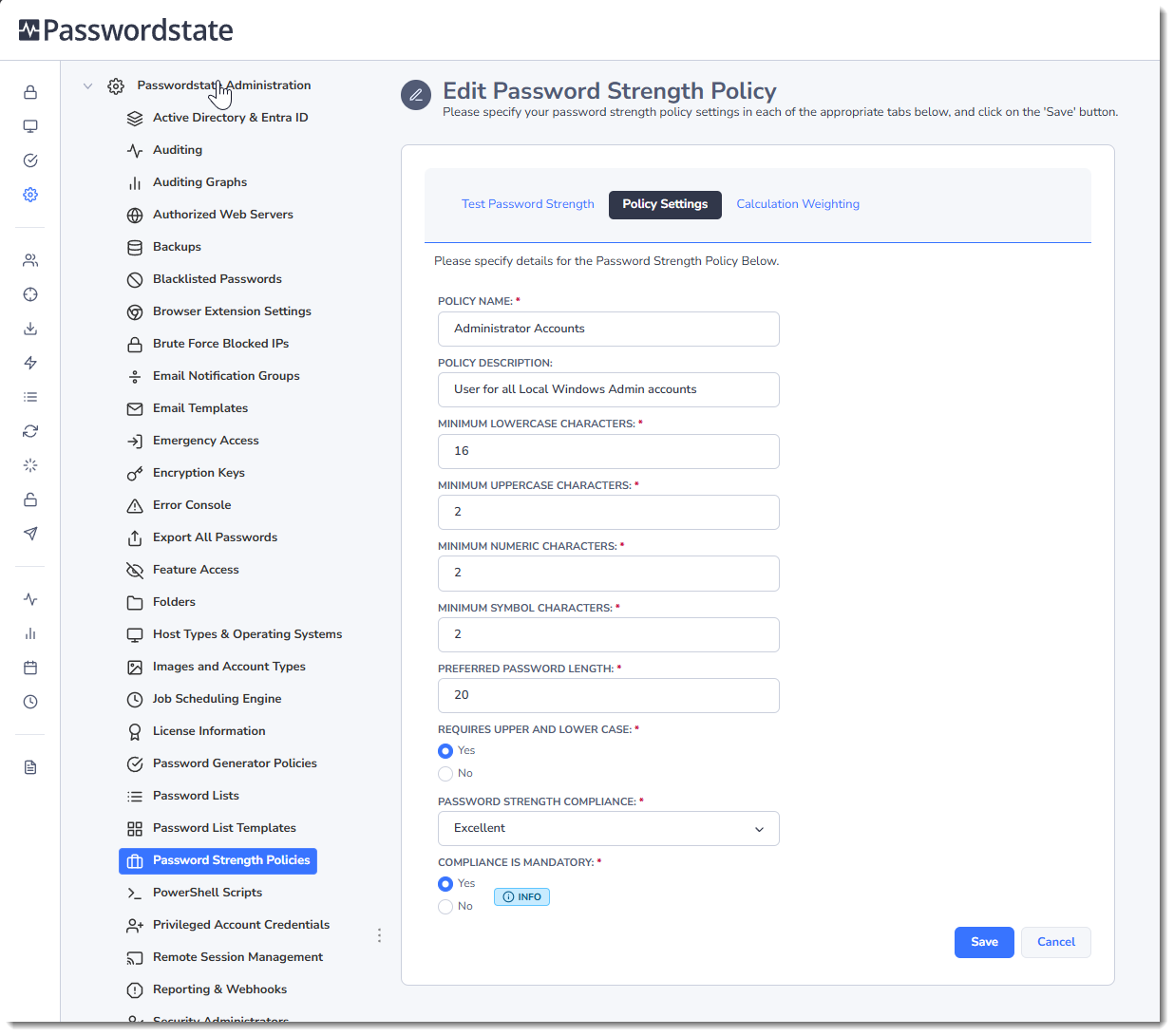Click the layers icon for Active Directory & Entra ID
1174x1036 pixels.
tap(135, 119)
